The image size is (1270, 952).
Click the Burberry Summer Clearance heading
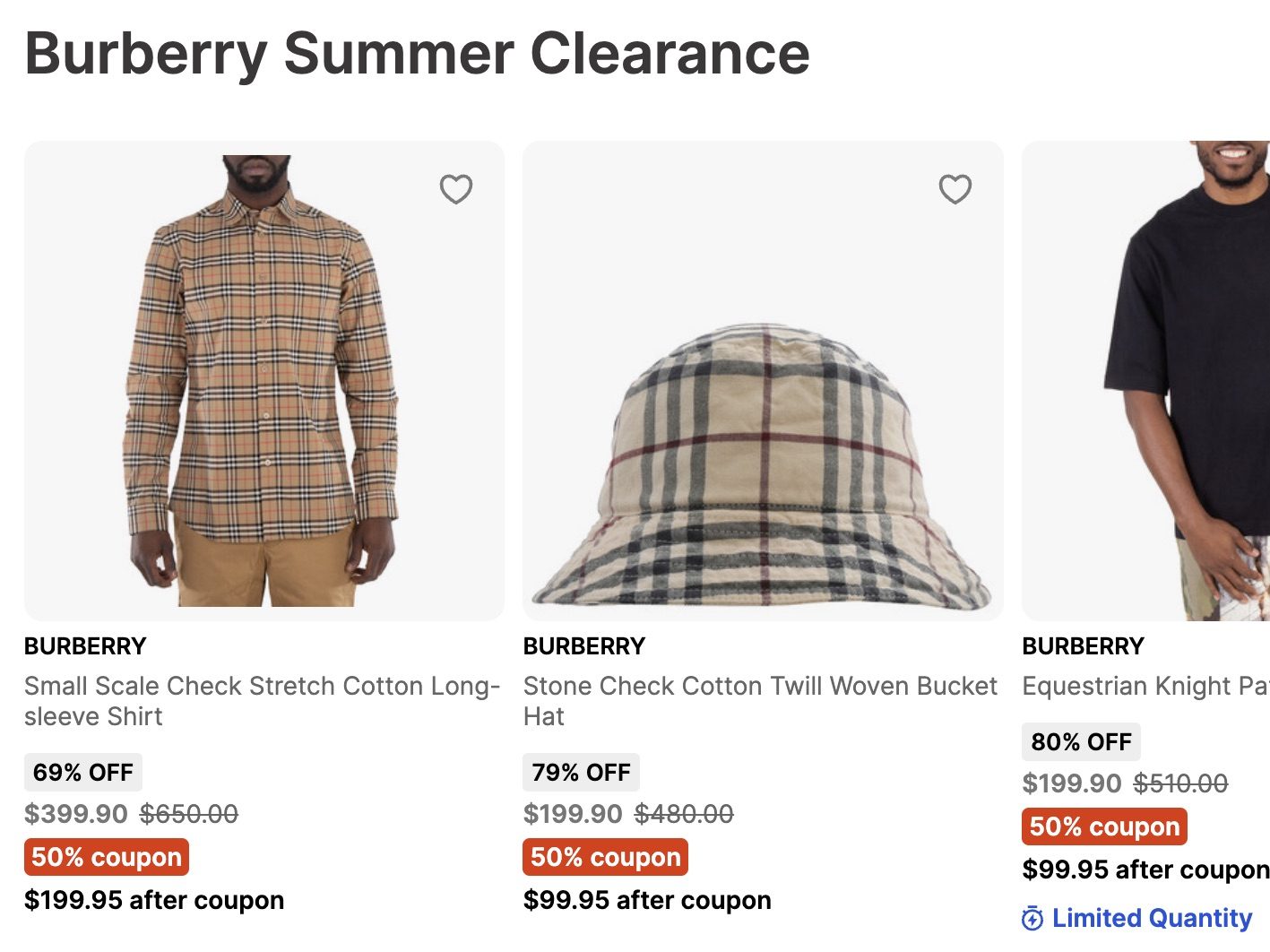click(418, 54)
